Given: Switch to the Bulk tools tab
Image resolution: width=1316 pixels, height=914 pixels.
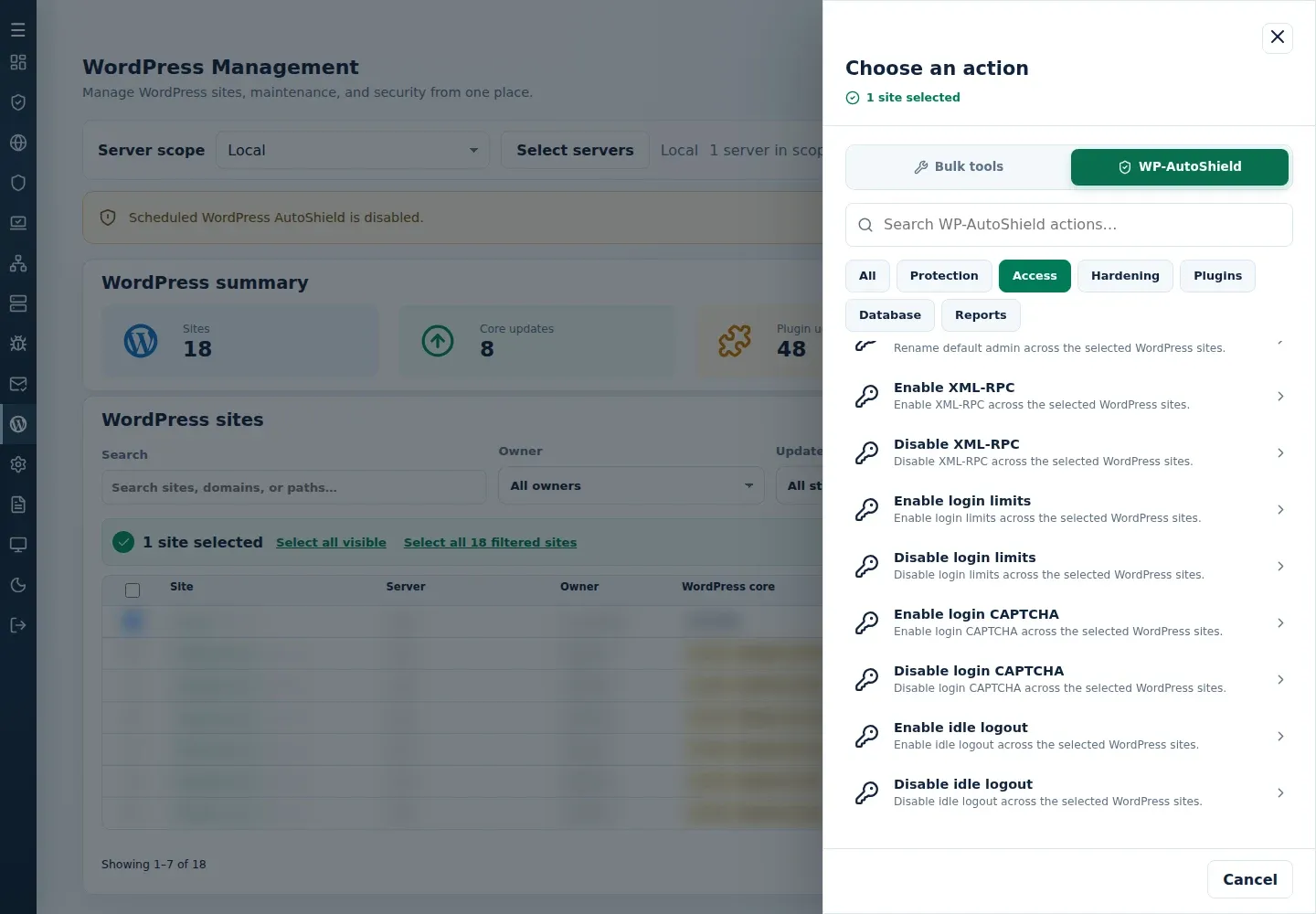Looking at the screenshot, I should 959,167.
